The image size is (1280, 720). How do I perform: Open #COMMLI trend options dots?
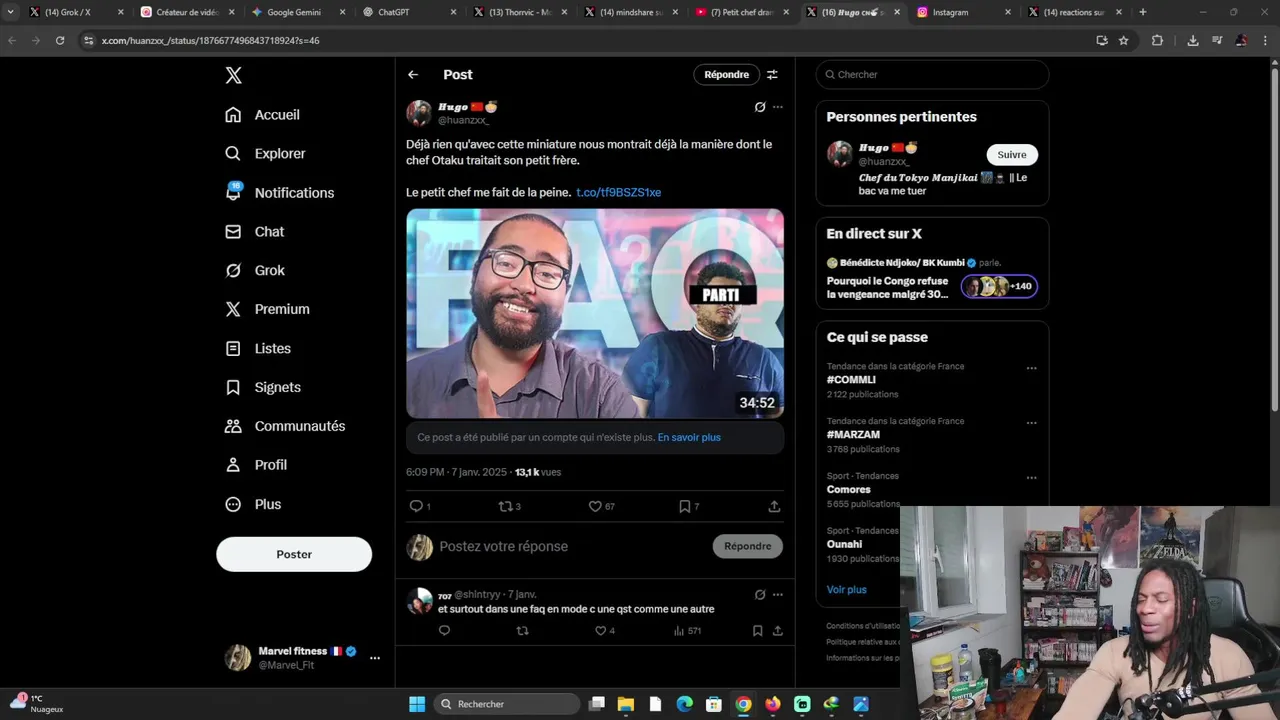click(1031, 368)
